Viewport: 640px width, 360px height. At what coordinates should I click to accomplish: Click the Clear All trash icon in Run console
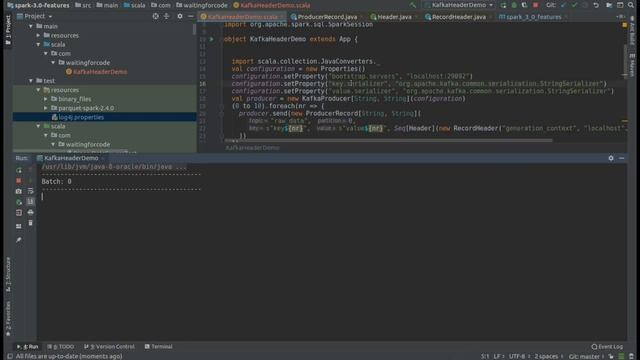[x=31, y=223]
